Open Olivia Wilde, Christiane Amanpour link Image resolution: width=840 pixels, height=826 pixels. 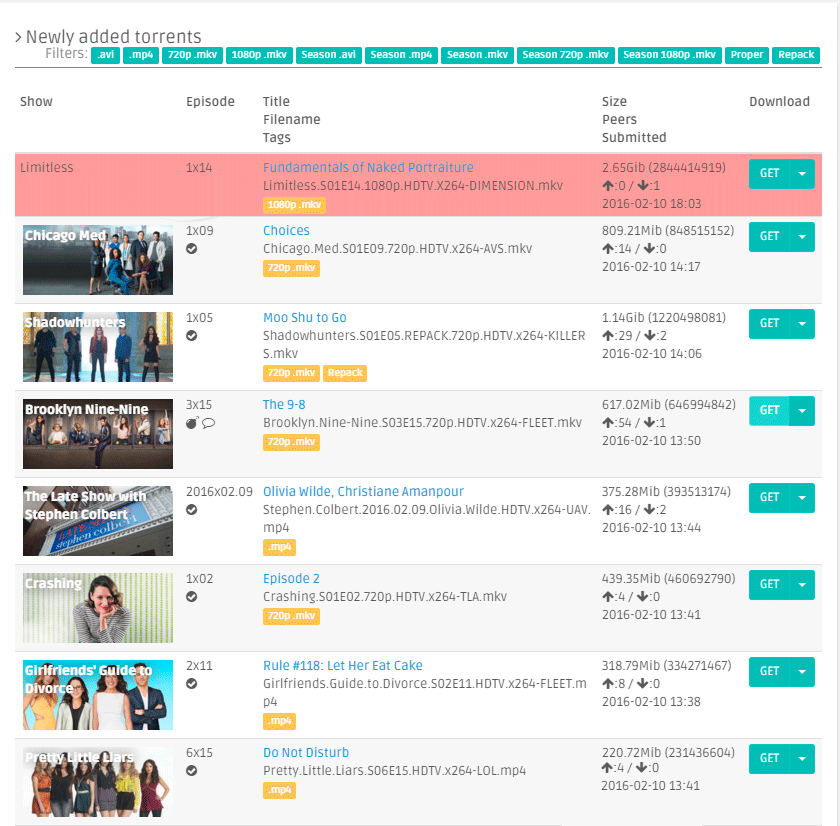pyautogui.click(x=363, y=492)
